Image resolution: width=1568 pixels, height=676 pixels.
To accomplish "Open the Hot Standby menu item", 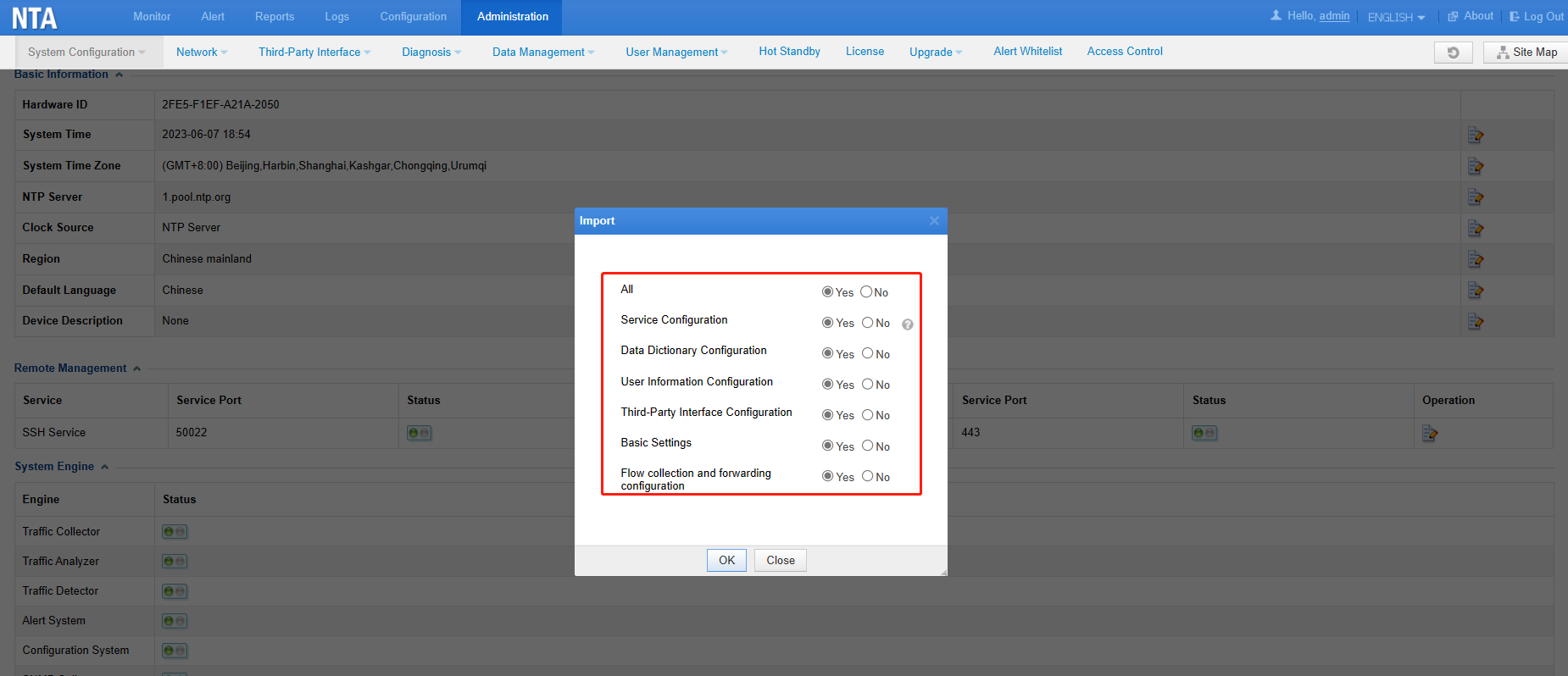I will click(x=789, y=52).
